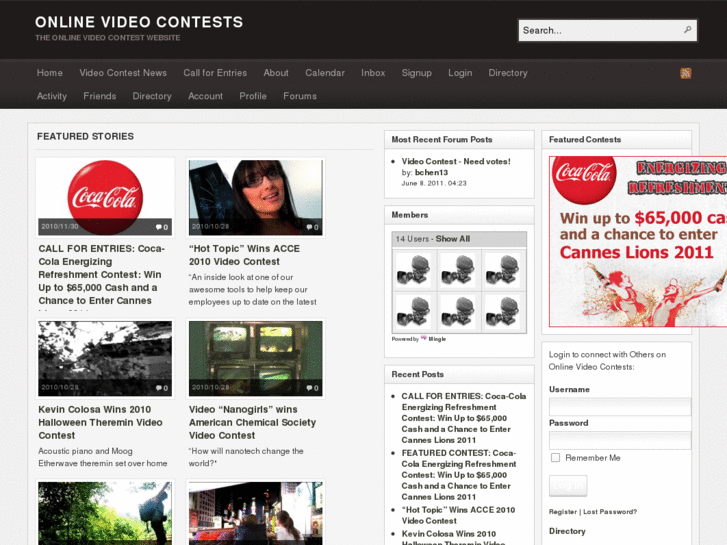The width and height of the screenshot is (727, 545).
Task: Open the Register link
Action: (563, 512)
